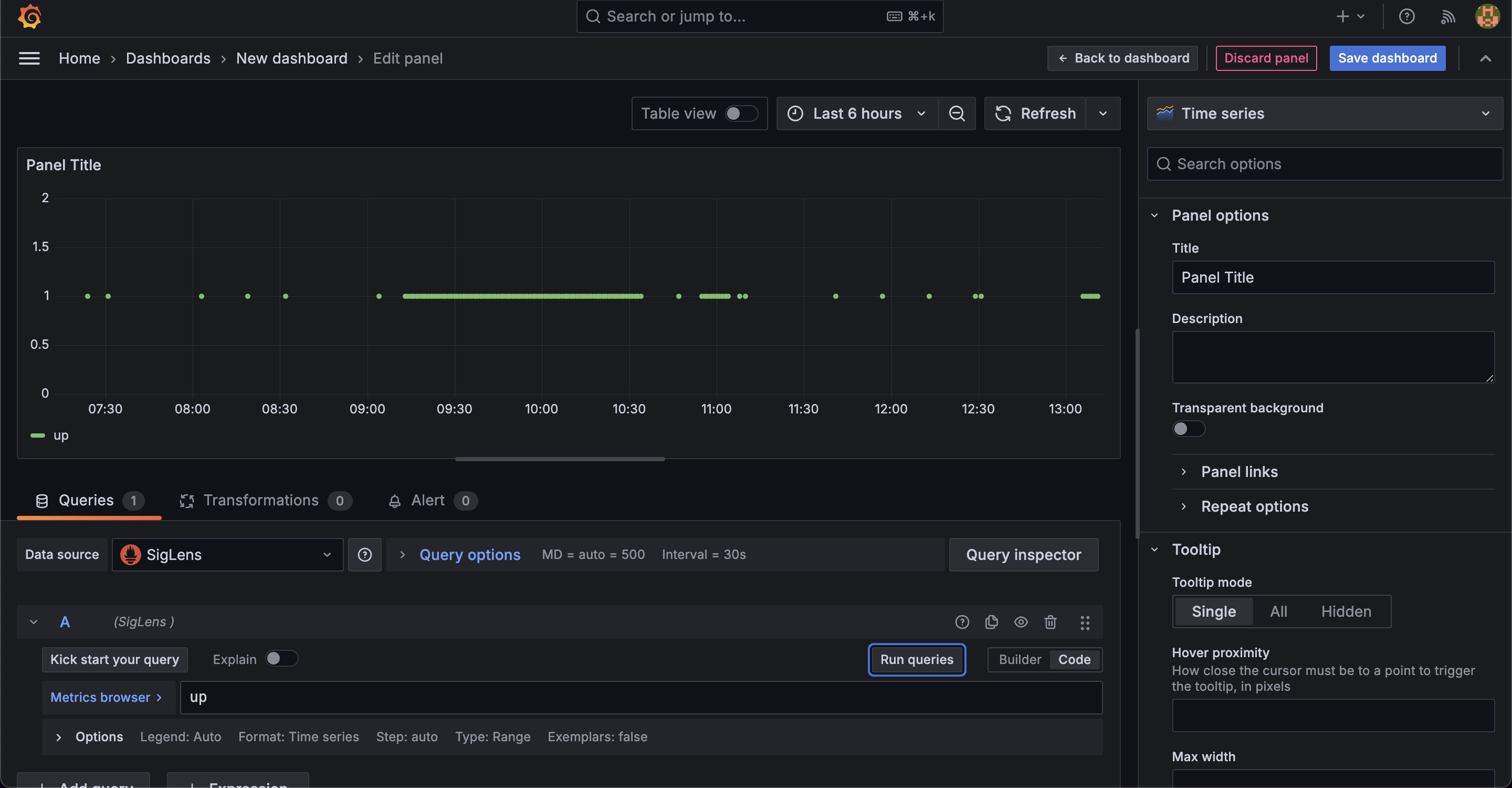
Task: Click the Search or jump to field
Action: click(760, 16)
